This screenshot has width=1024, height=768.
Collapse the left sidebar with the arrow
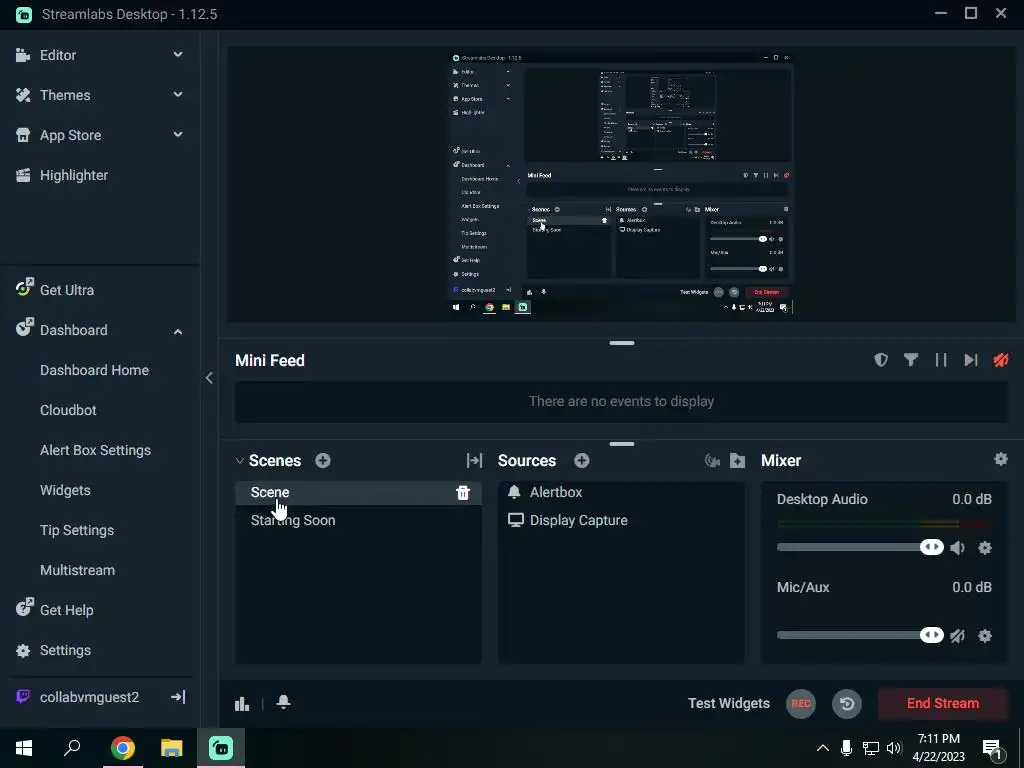(209, 377)
